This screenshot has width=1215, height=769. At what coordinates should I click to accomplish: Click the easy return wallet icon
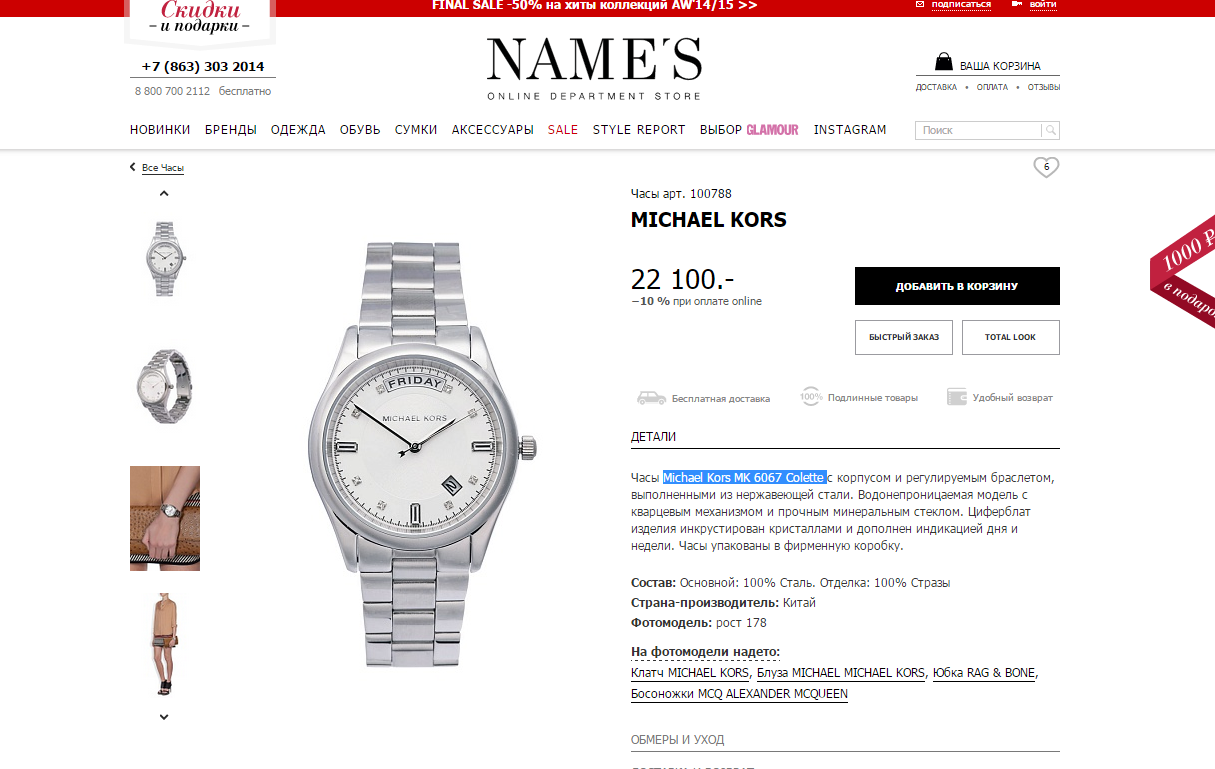[957, 397]
